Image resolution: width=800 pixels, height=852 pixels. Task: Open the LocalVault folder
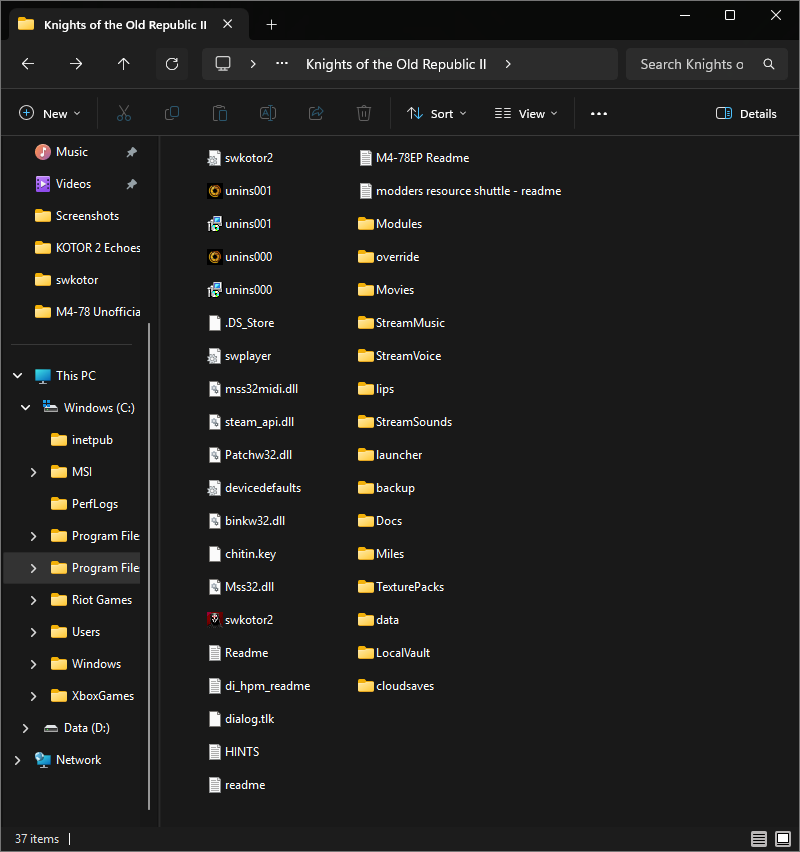point(394,653)
